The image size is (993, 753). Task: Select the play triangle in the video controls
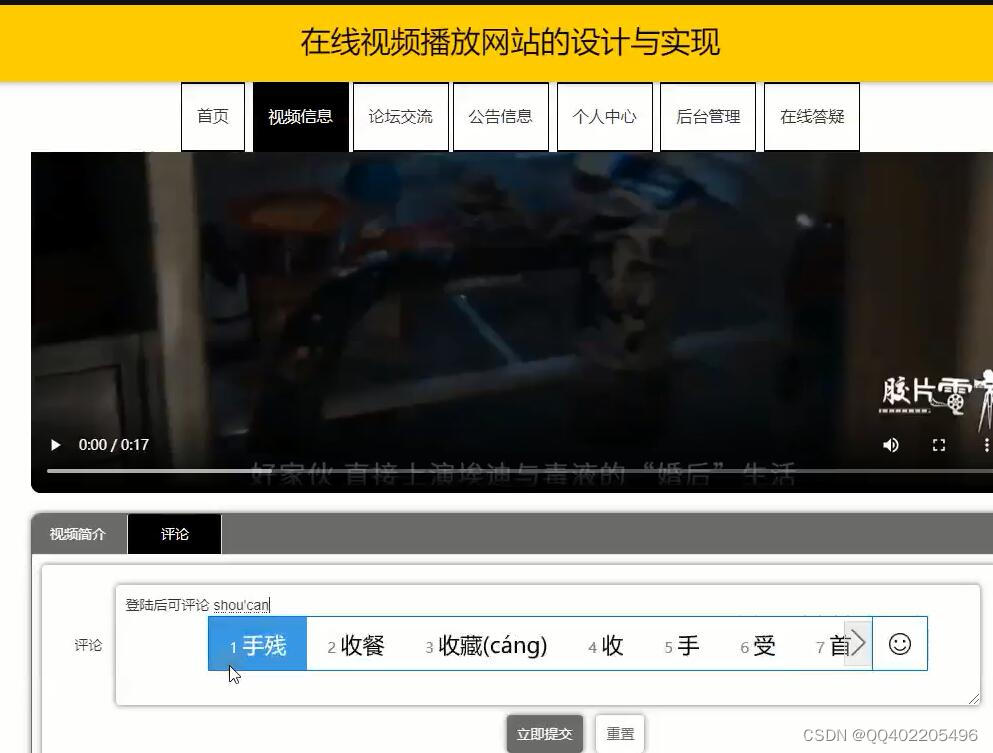click(x=55, y=444)
